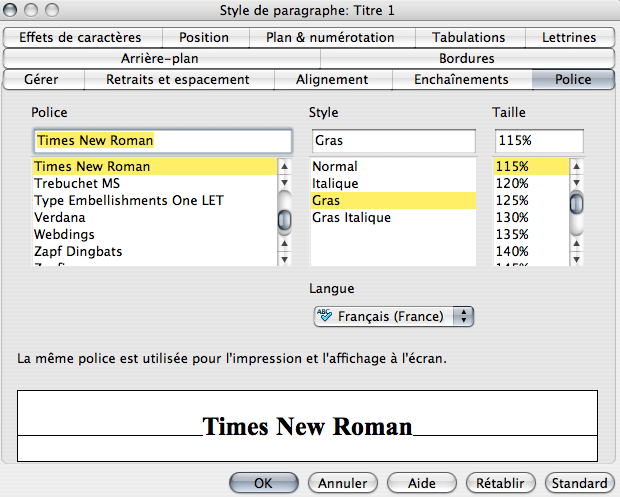Select the Lettrines tab

[x=570, y=38]
